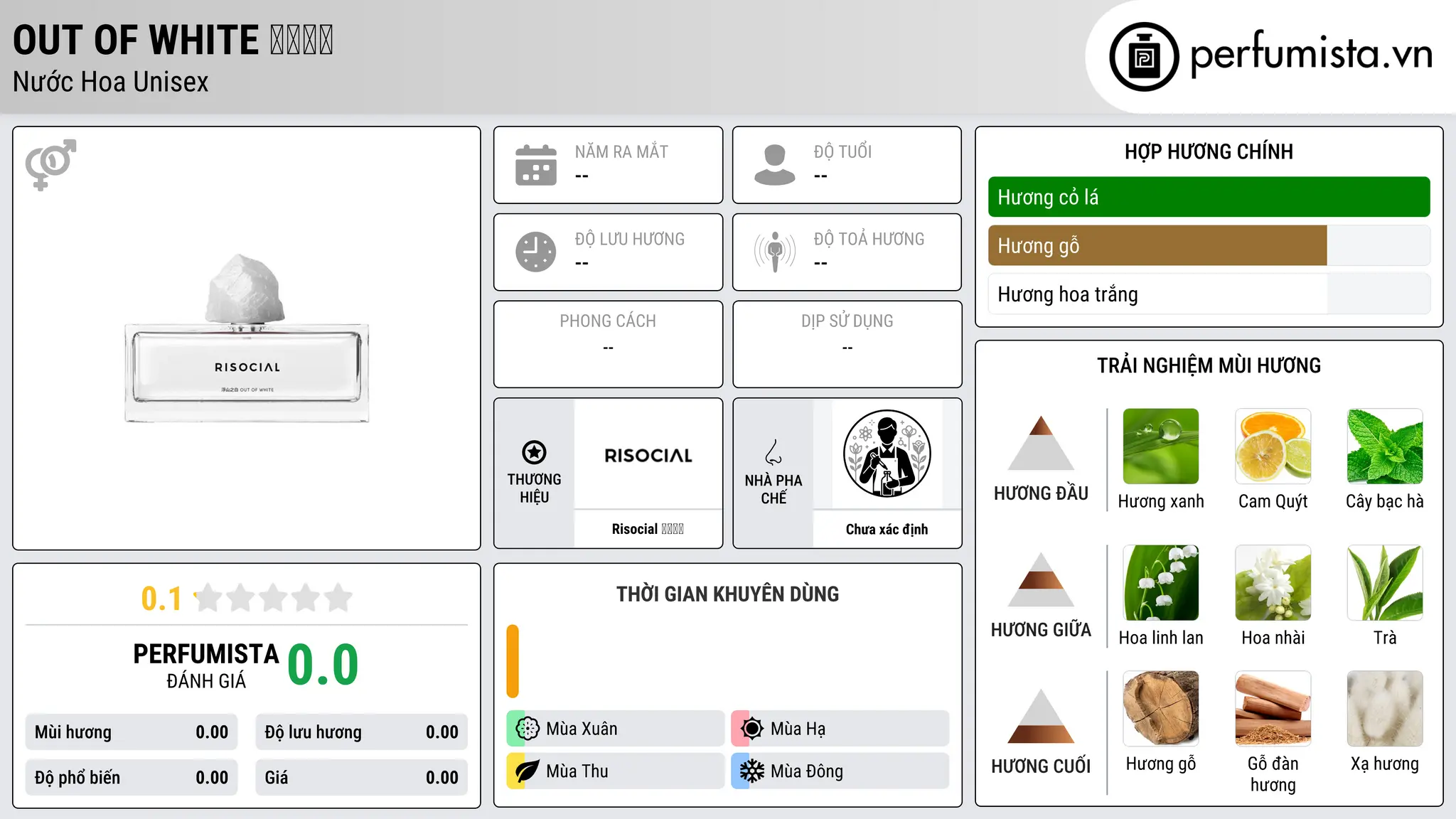
Task: Click the Độ phổ biến 0.00 score row
Action: click(132, 778)
